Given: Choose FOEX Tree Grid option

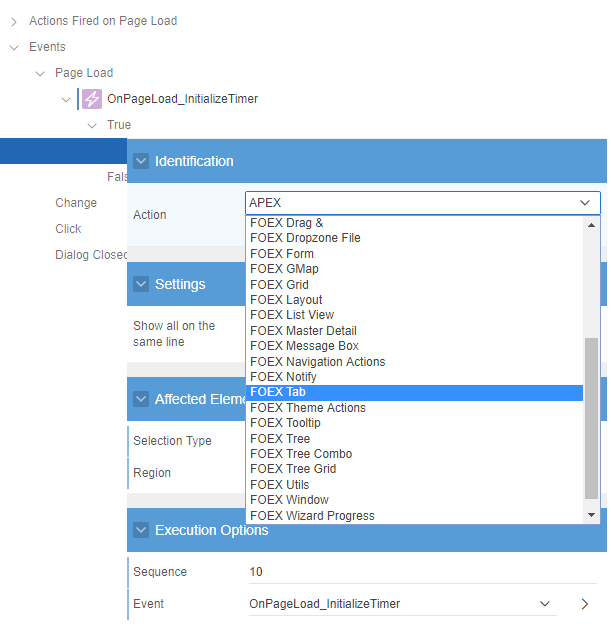Looking at the screenshot, I should 414,469.
